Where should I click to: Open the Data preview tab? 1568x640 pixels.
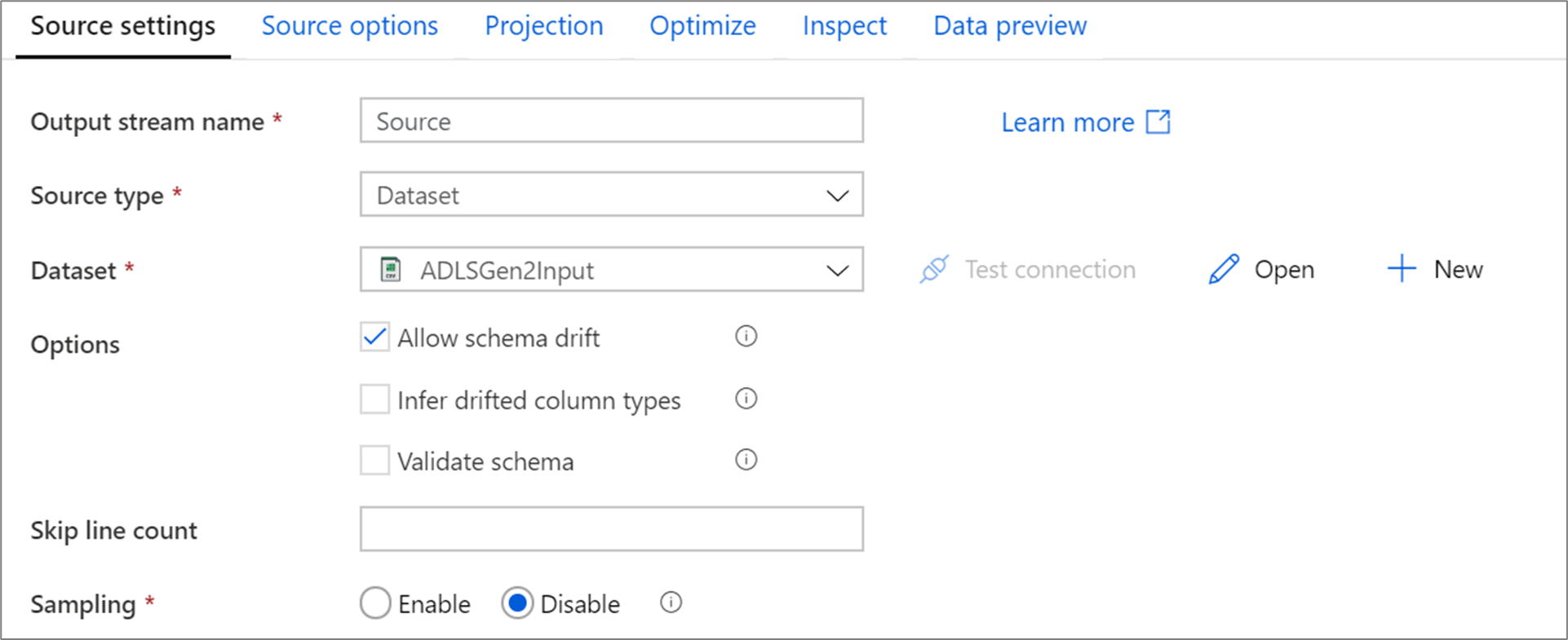(x=1009, y=25)
